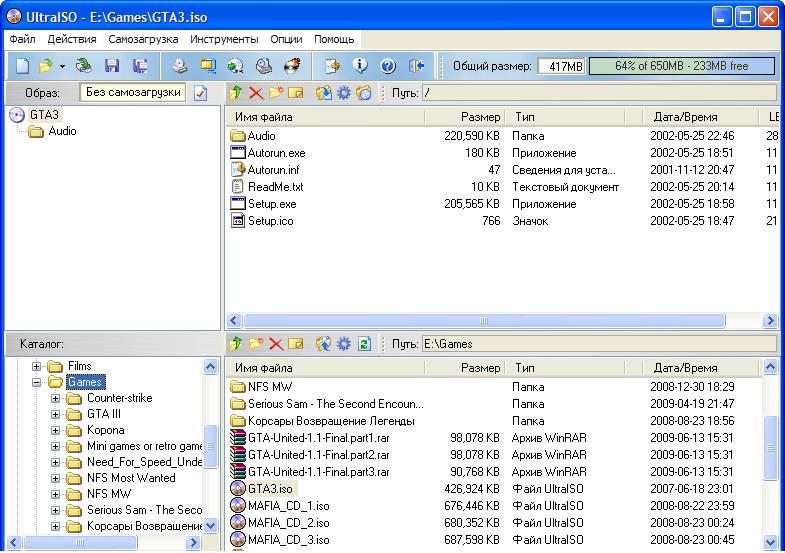Click the page with gear icon
The image size is (785, 553).
point(332,66)
